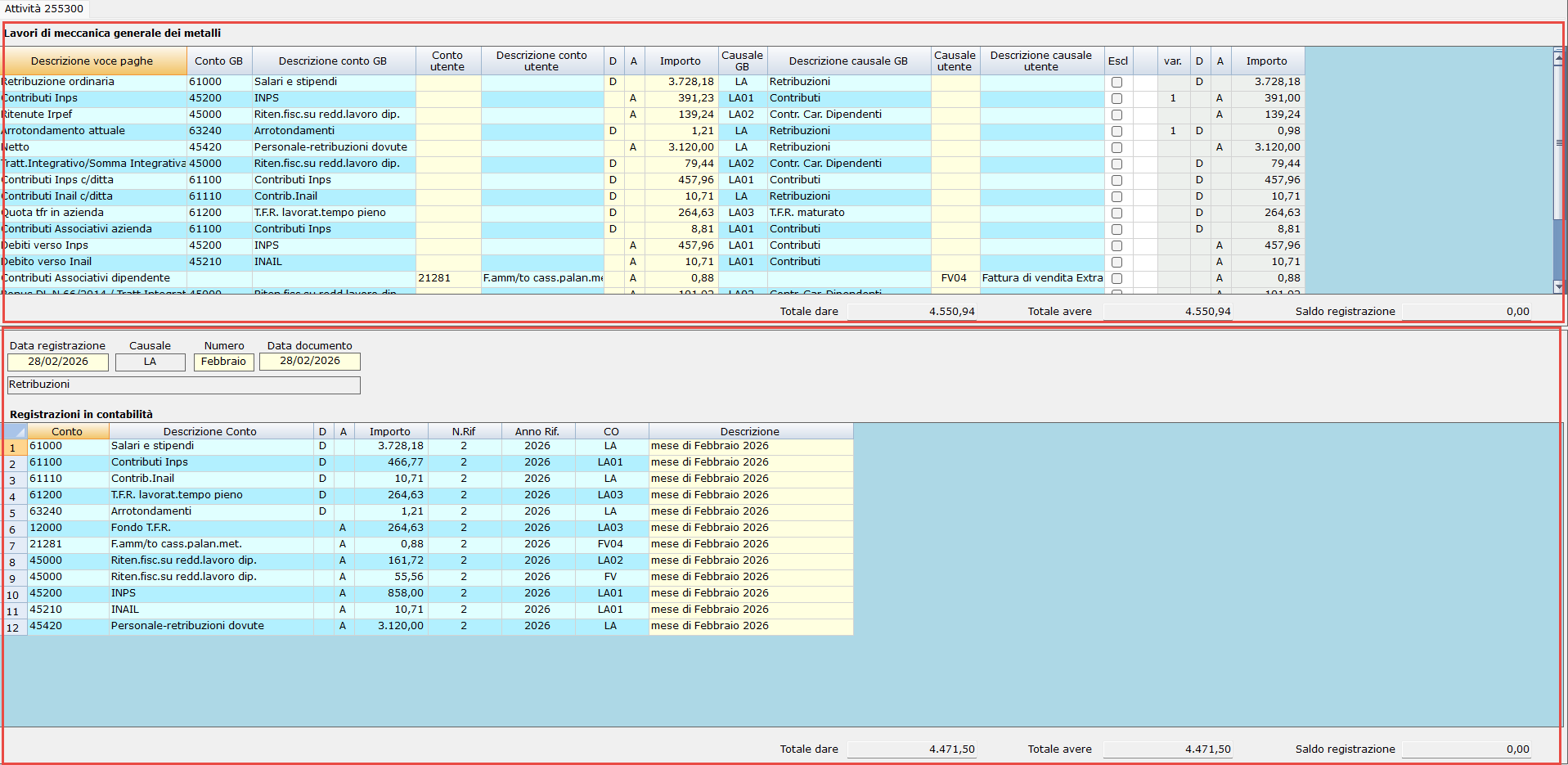Enable Escl checkbox for Arrotondamento attuale
This screenshot has height=765, width=1568.
click(x=1116, y=131)
